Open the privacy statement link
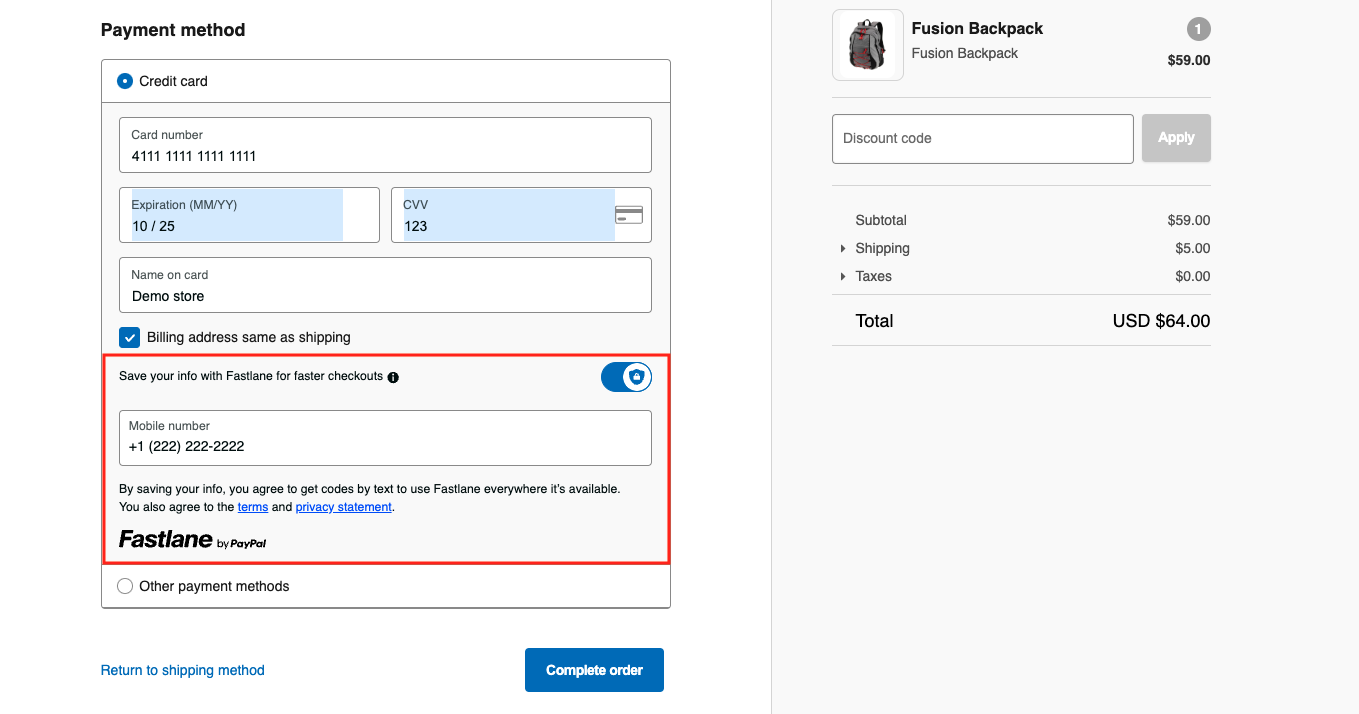The height and width of the screenshot is (714, 1359). (343, 506)
